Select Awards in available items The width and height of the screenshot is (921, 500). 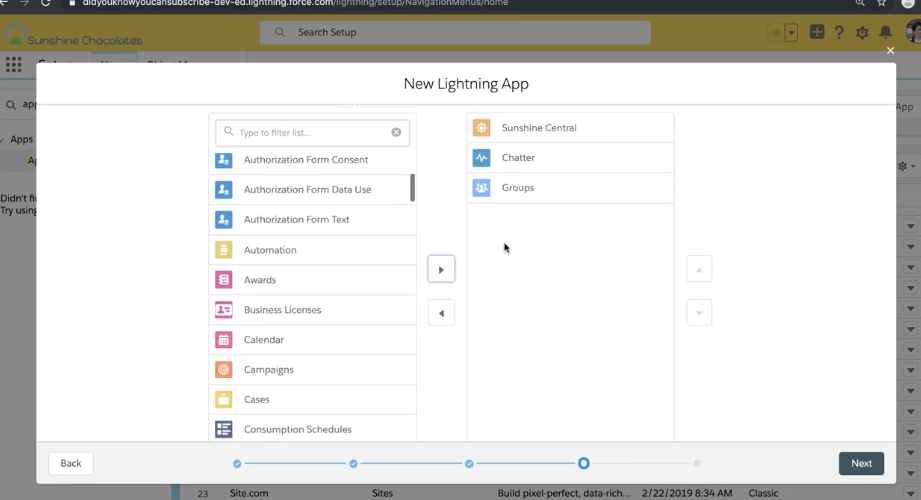(x=312, y=280)
